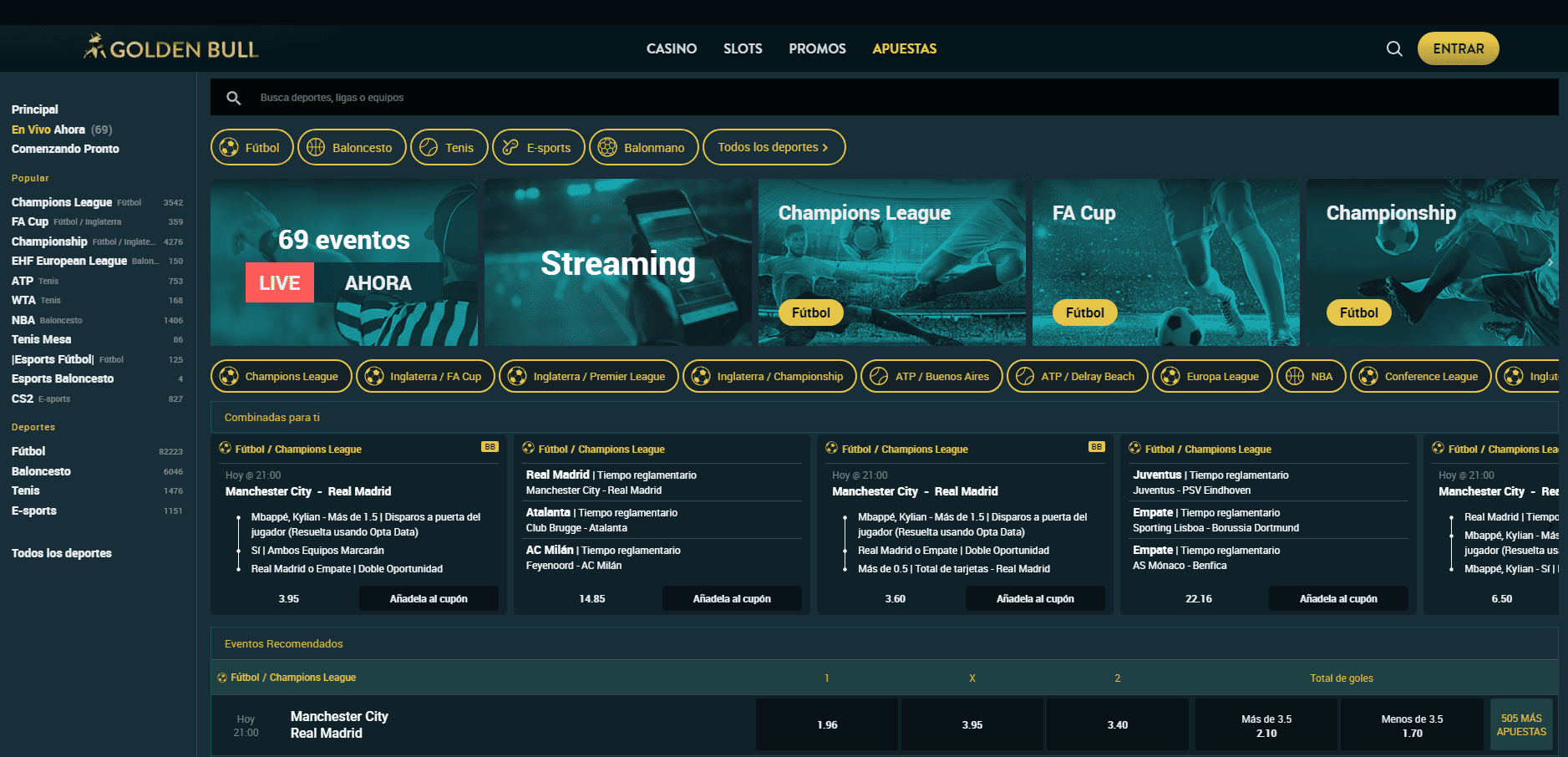Image resolution: width=1568 pixels, height=757 pixels.
Task: Open Todos los deportes in sidebar
Action: [62, 553]
